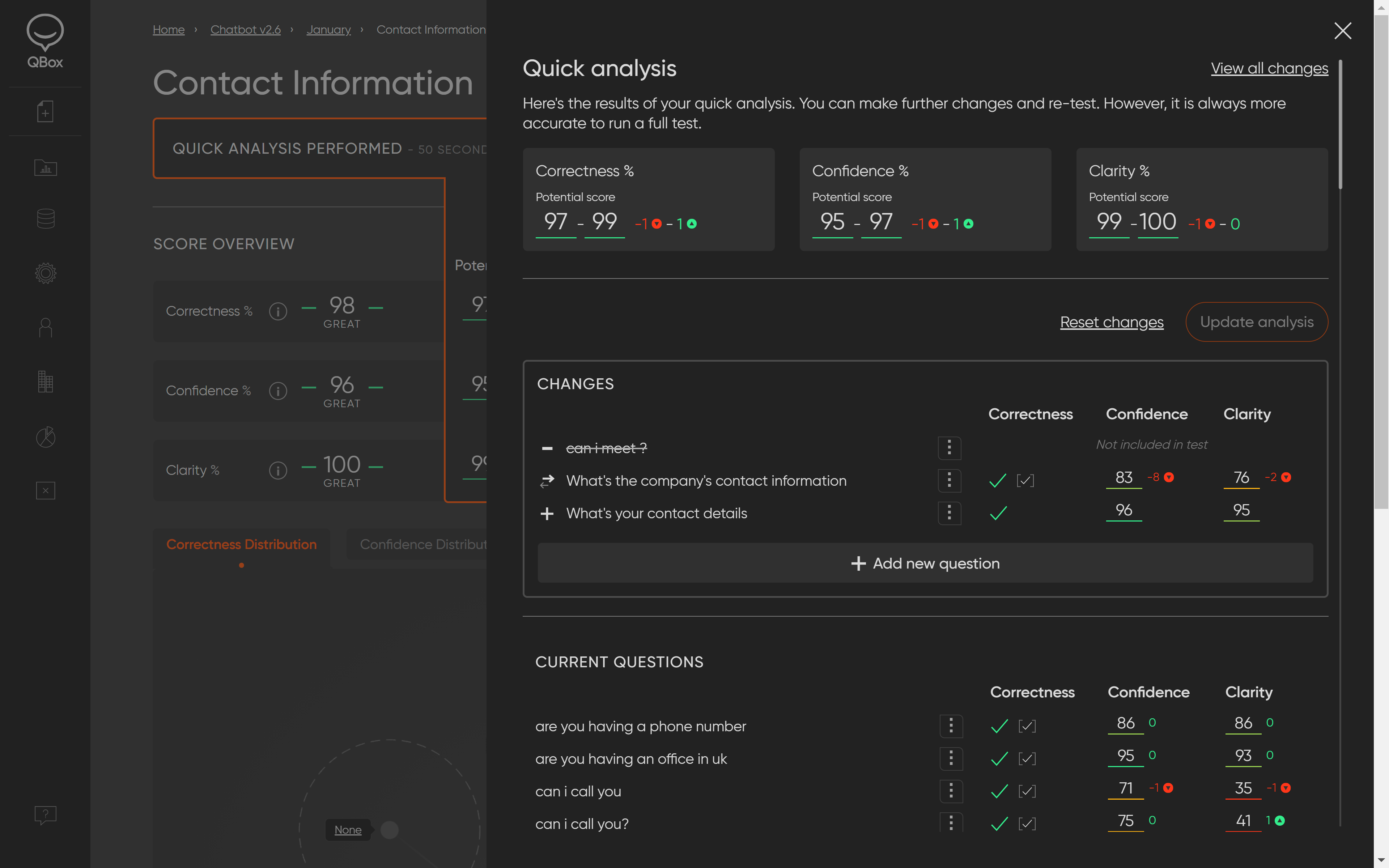The width and height of the screenshot is (1389, 868).
Task: Open the folder chart sidebar icon
Action: click(x=45, y=167)
